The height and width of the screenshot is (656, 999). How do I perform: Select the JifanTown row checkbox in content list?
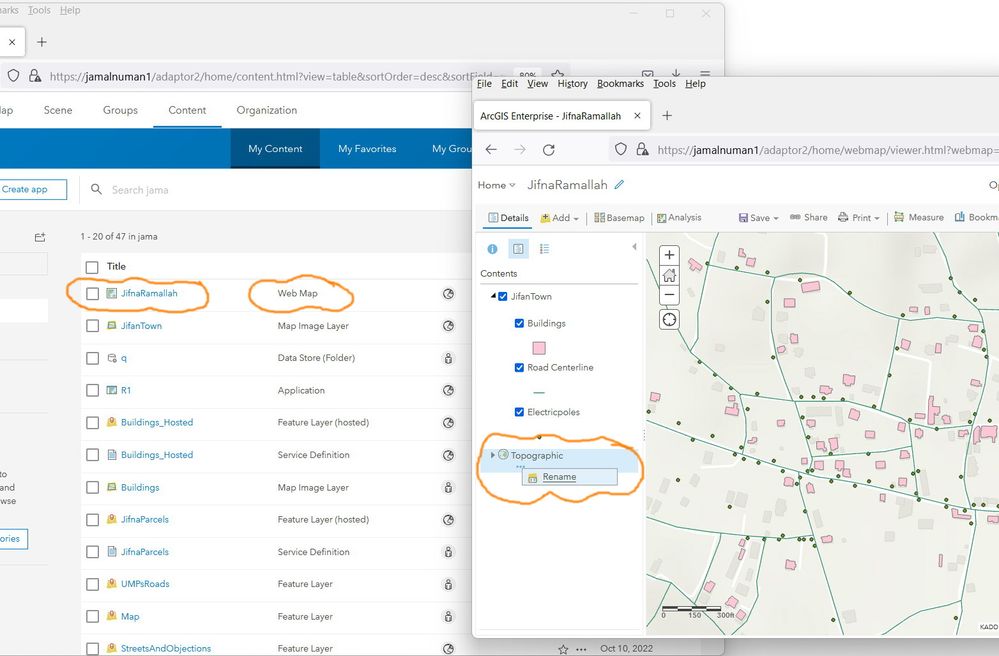point(92,326)
